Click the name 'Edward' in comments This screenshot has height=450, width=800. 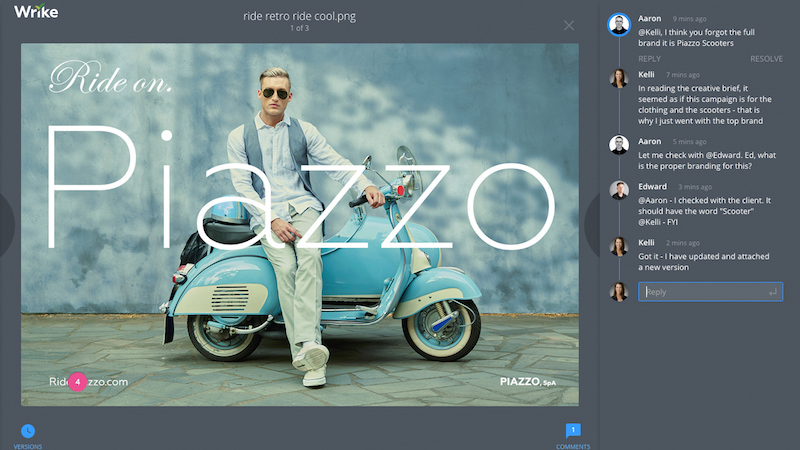(652, 187)
